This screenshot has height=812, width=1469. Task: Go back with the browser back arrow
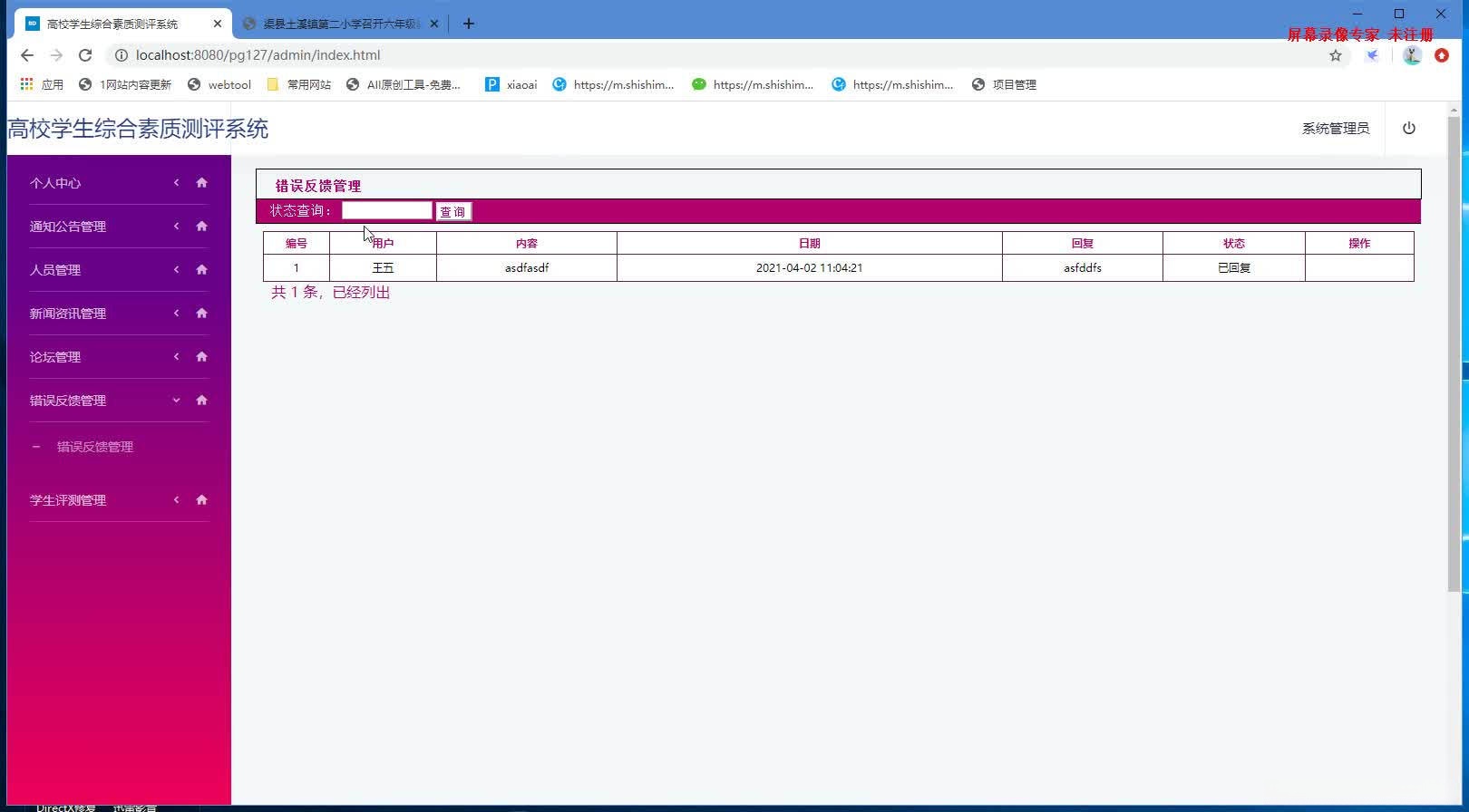pyautogui.click(x=27, y=55)
